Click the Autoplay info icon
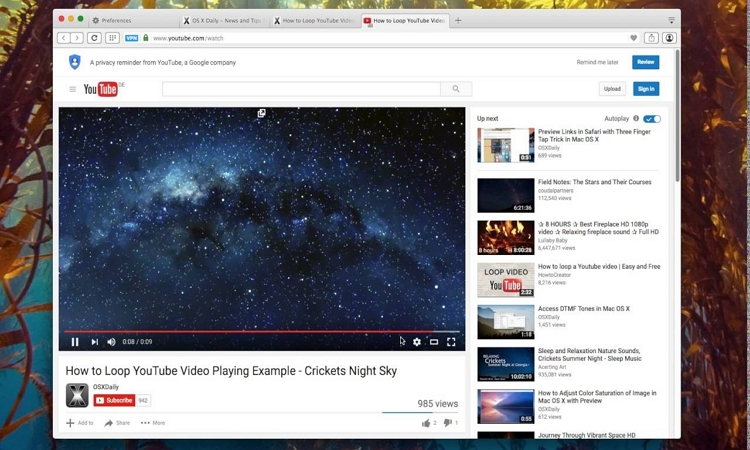Image resolution: width=750 pixels, height=450 pixels. (636, 119)
